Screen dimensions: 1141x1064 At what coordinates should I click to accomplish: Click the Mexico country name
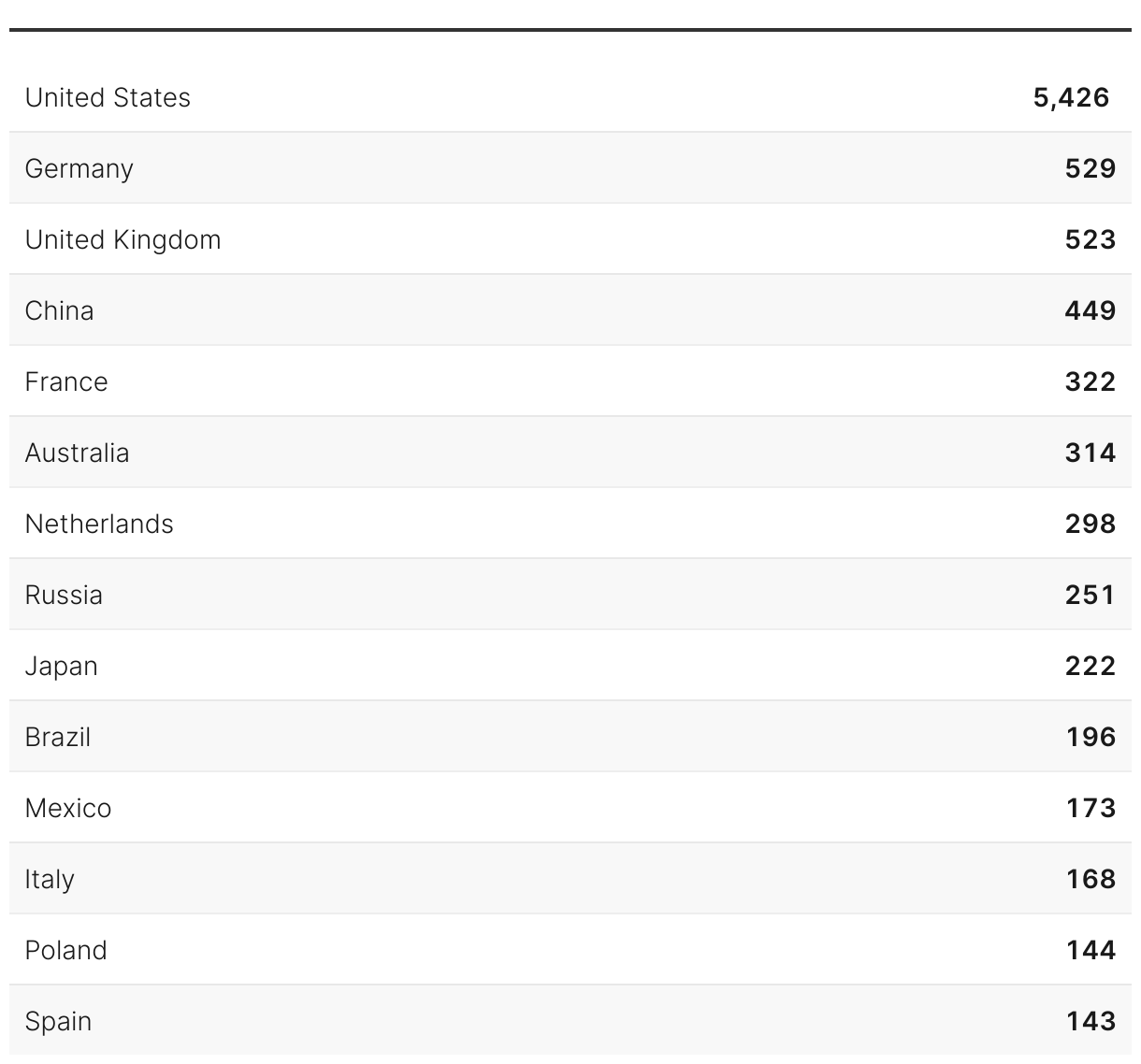point(68,808)
